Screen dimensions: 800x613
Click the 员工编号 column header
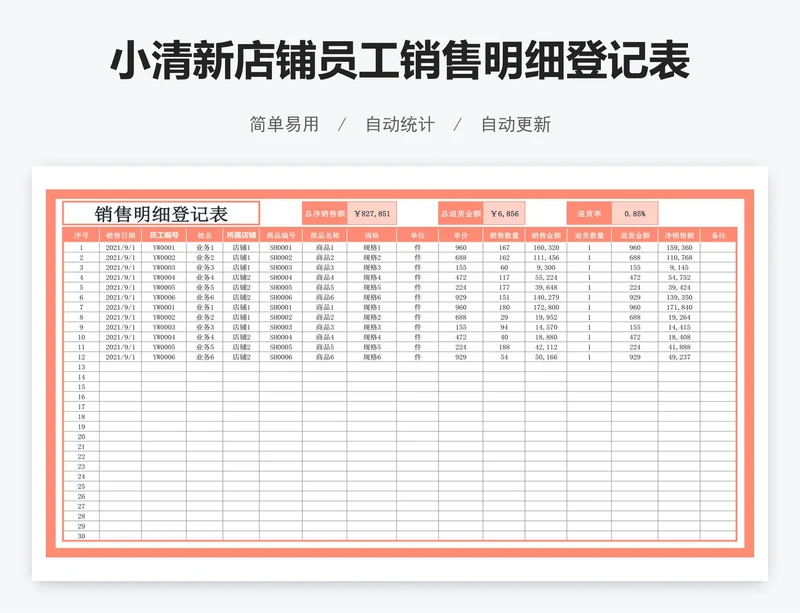click(164, 235)
